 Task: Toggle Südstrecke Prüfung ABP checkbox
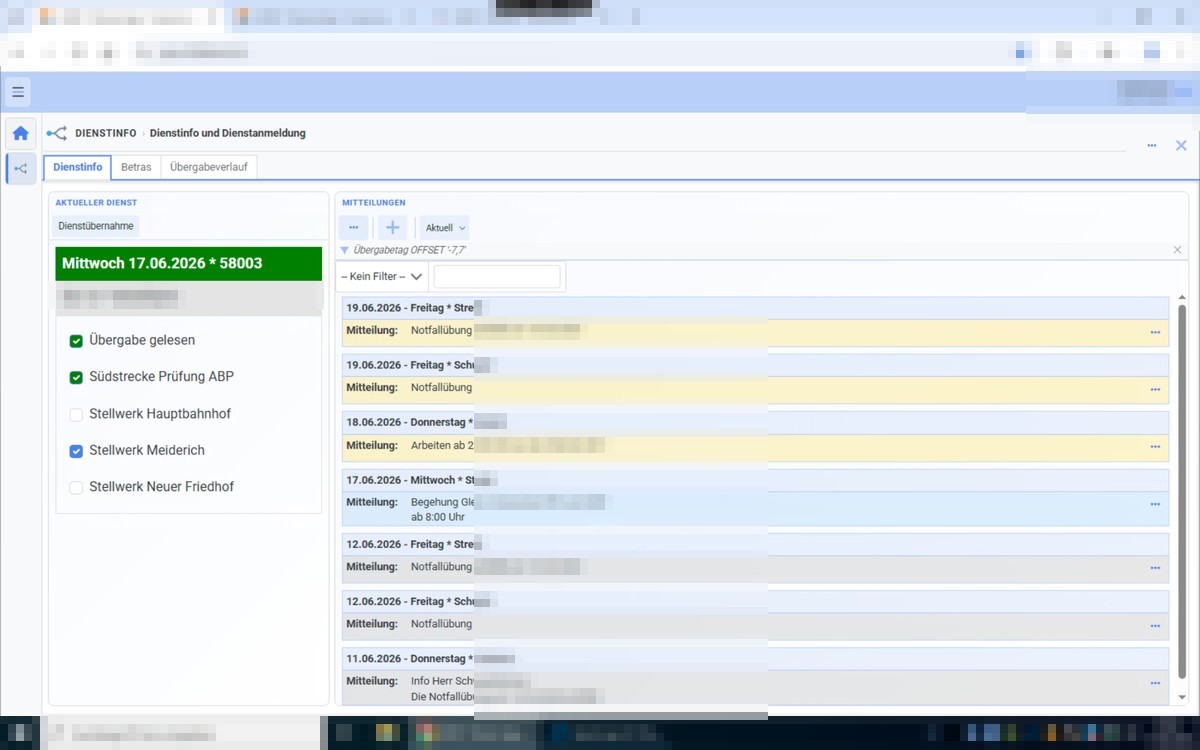tap(76, 377)
